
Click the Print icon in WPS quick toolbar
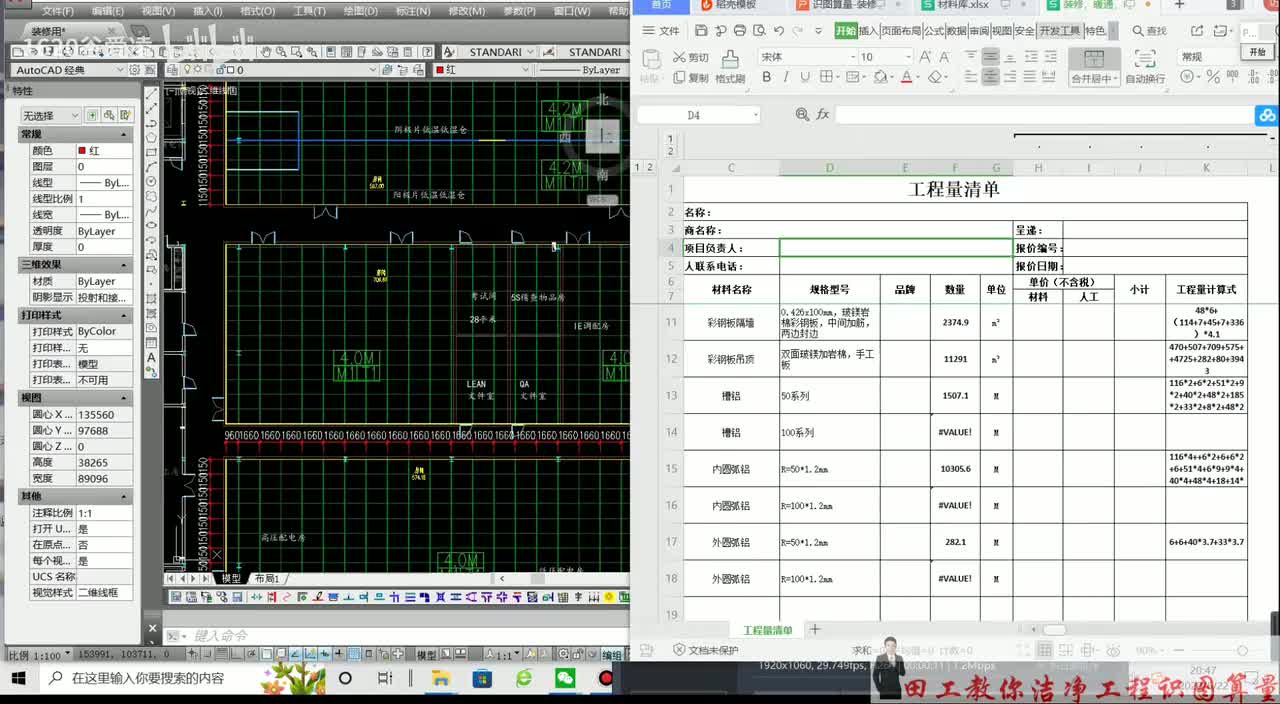[x=741, y=31]
